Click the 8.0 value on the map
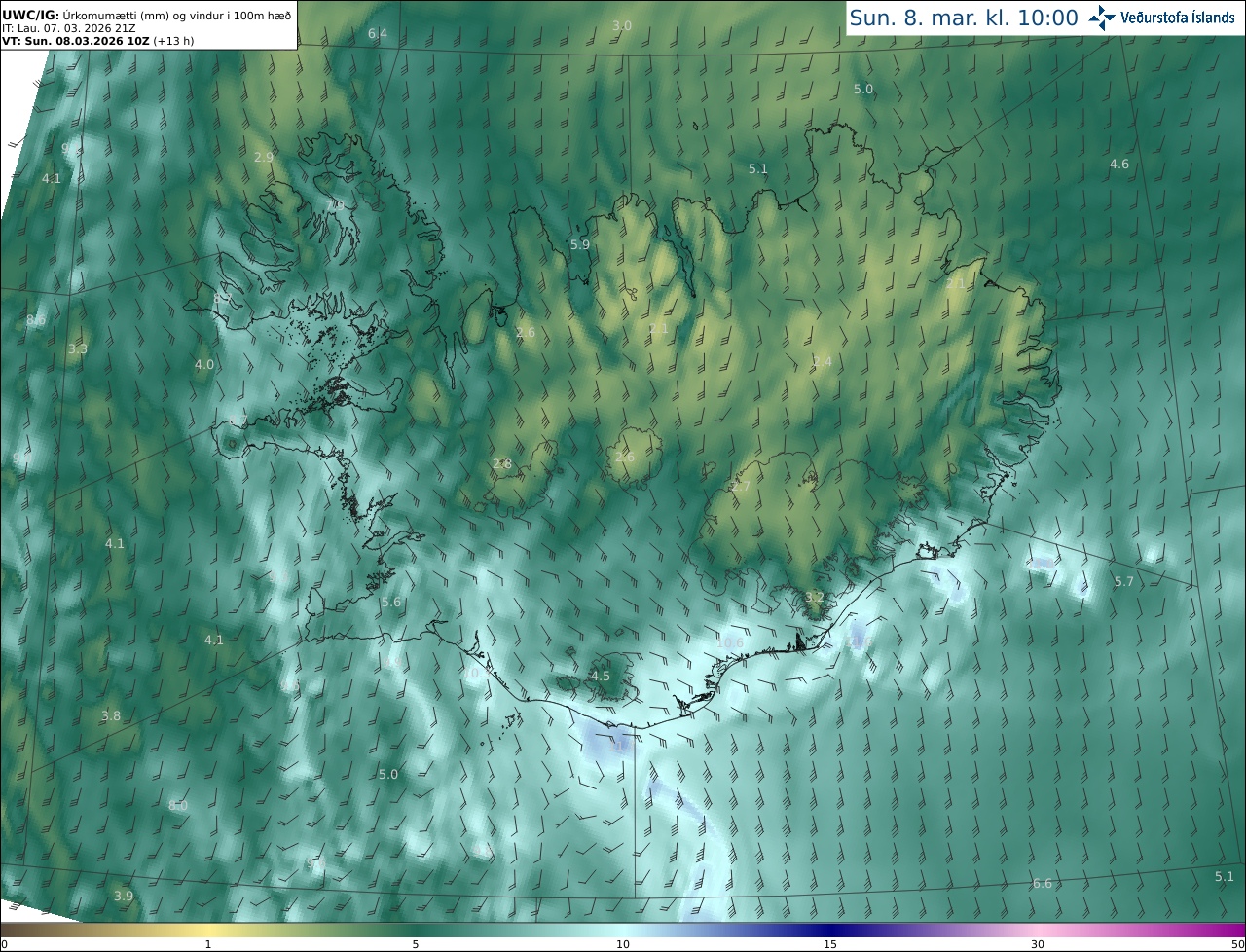 click(178, 805)
